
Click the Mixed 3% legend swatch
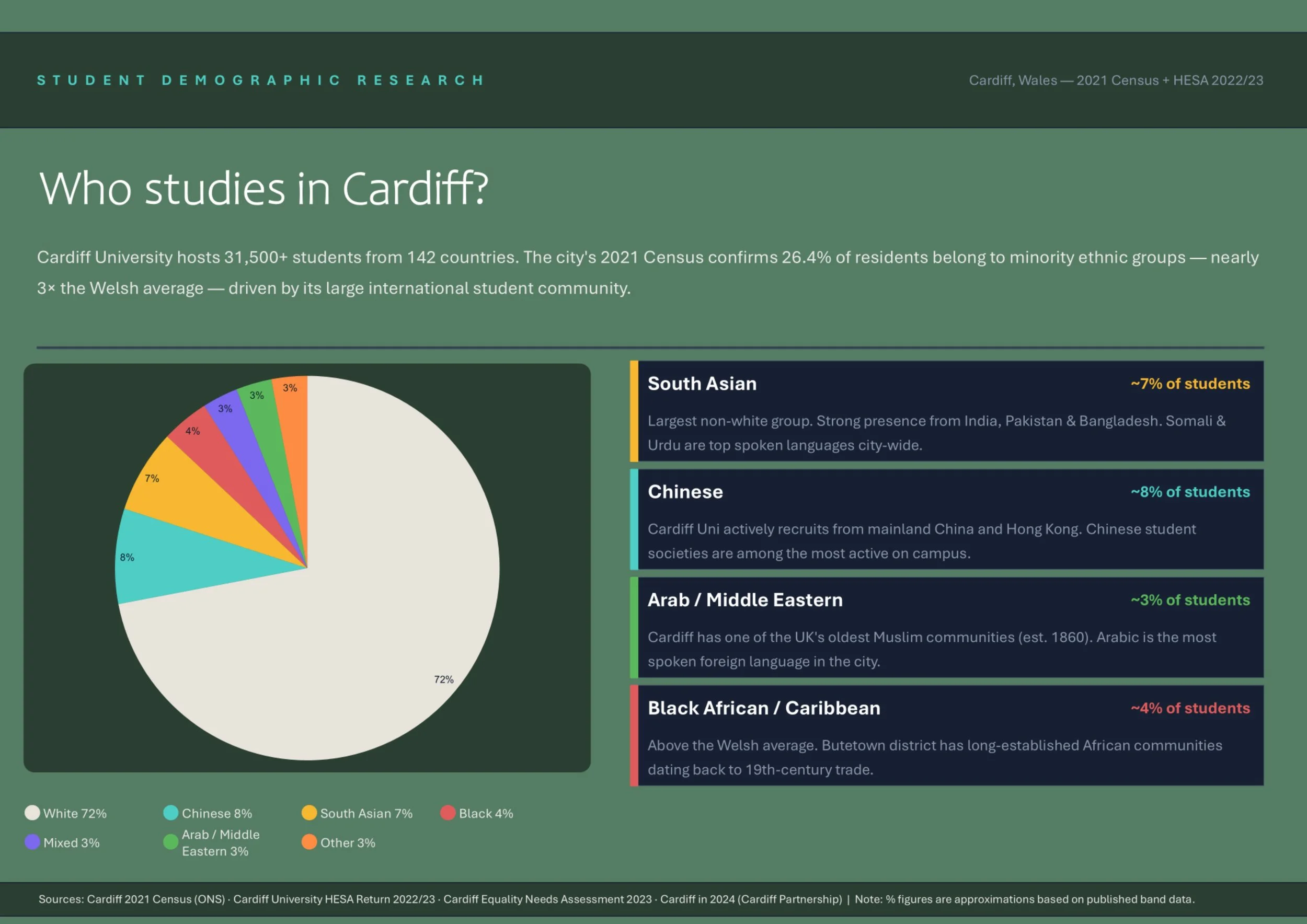click(x=32, y=842)
